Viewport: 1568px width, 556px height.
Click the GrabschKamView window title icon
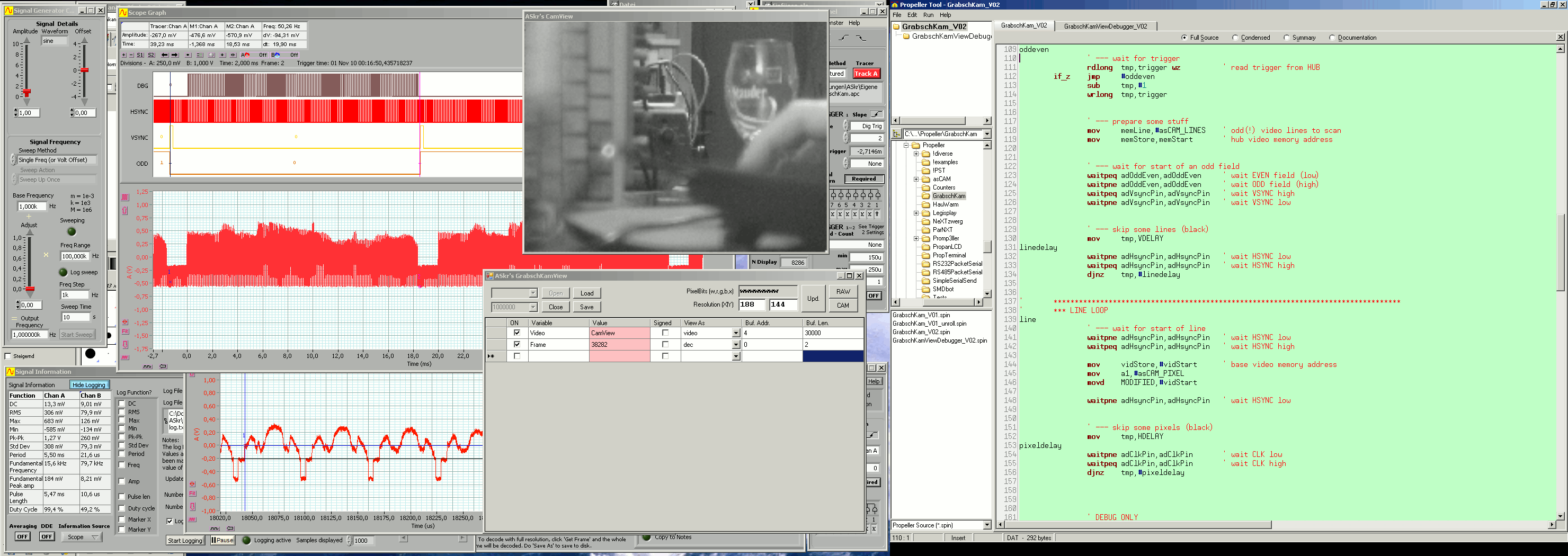[489, 275]
